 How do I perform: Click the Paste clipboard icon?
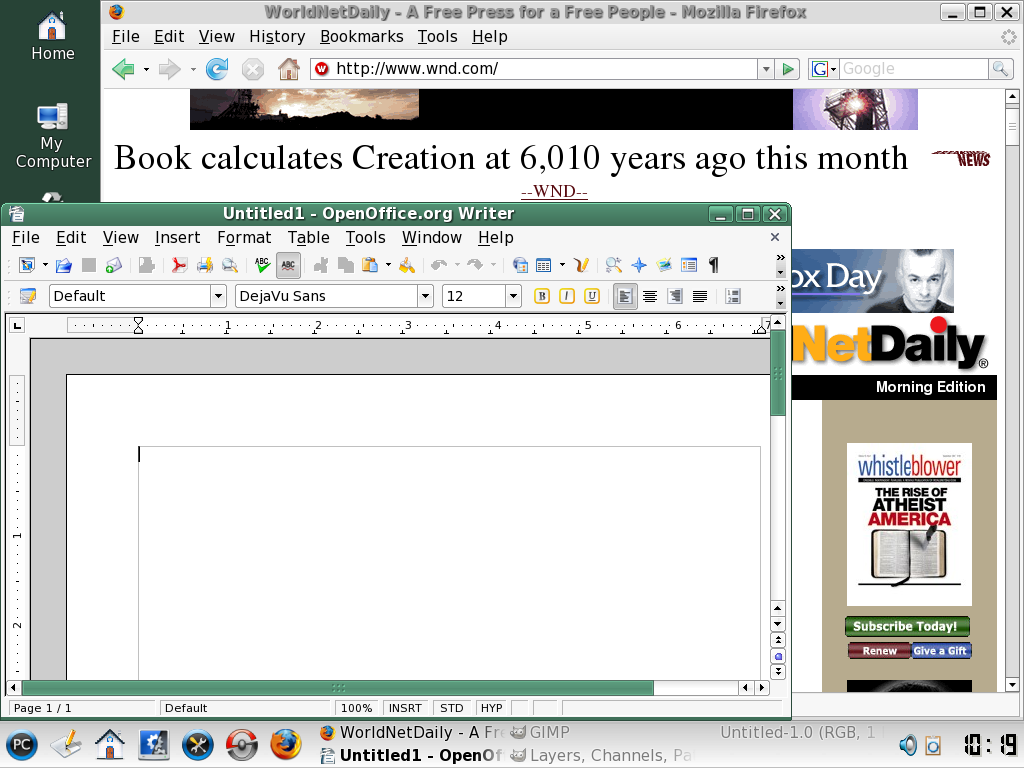[370, 265]
